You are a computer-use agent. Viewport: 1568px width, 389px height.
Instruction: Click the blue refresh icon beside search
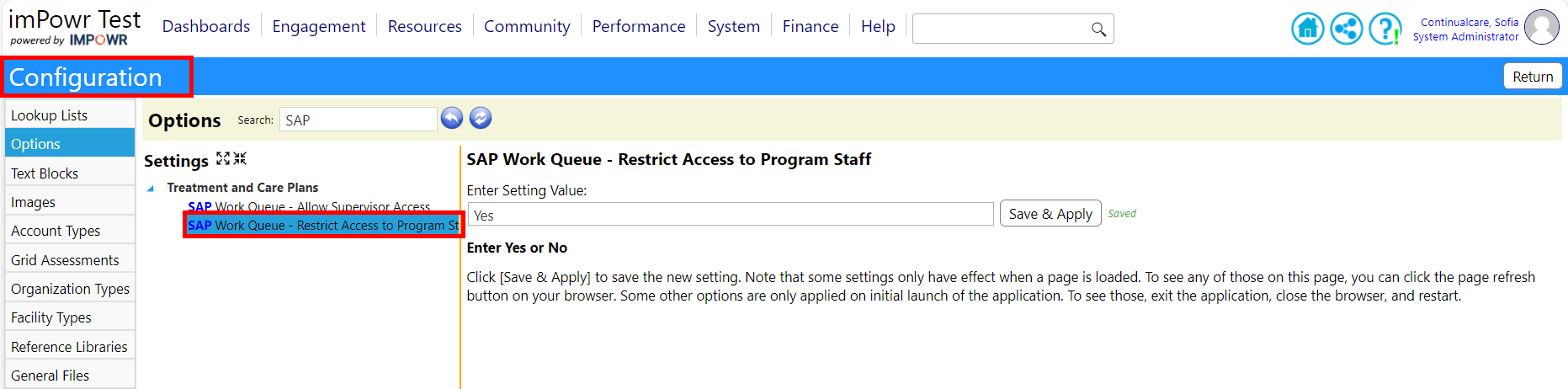481,119
